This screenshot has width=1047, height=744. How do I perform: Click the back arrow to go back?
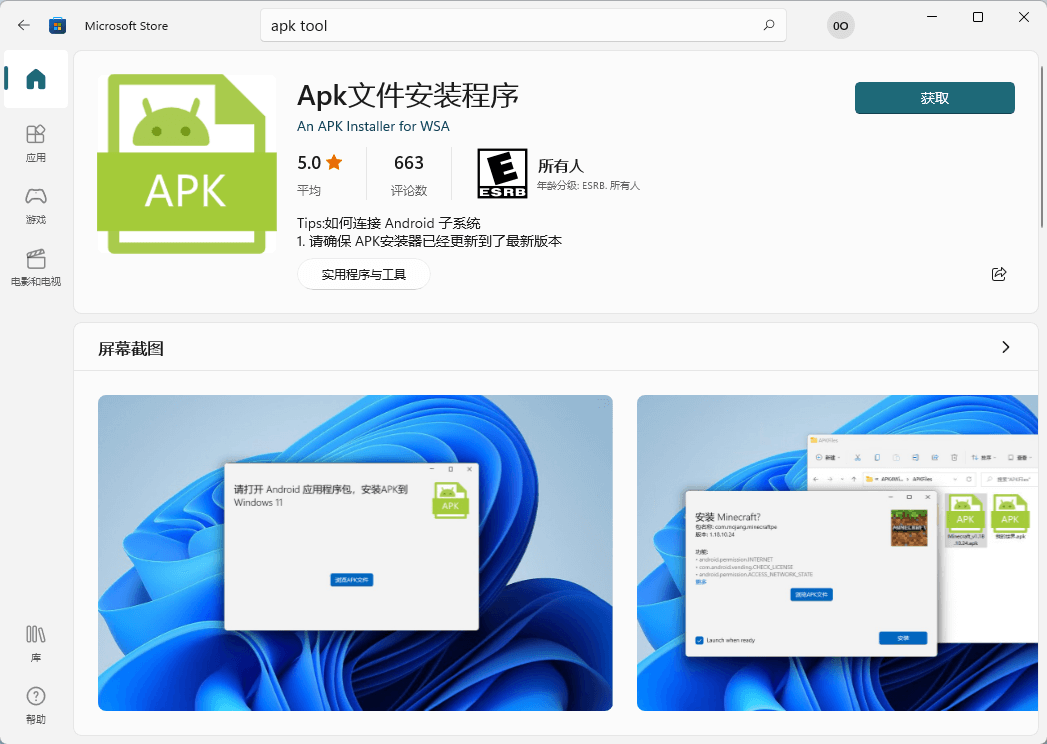click(x=22, y=25)
